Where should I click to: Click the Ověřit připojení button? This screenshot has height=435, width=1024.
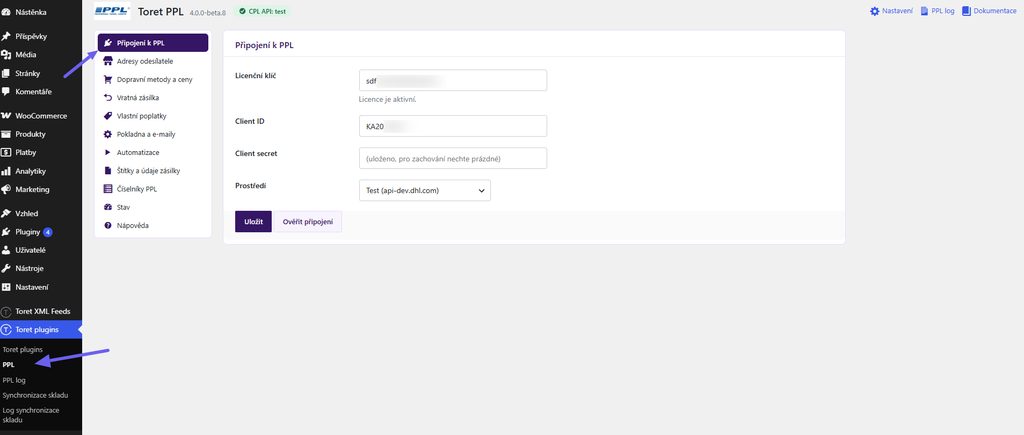pyautogui.click(x=308, y=221)
